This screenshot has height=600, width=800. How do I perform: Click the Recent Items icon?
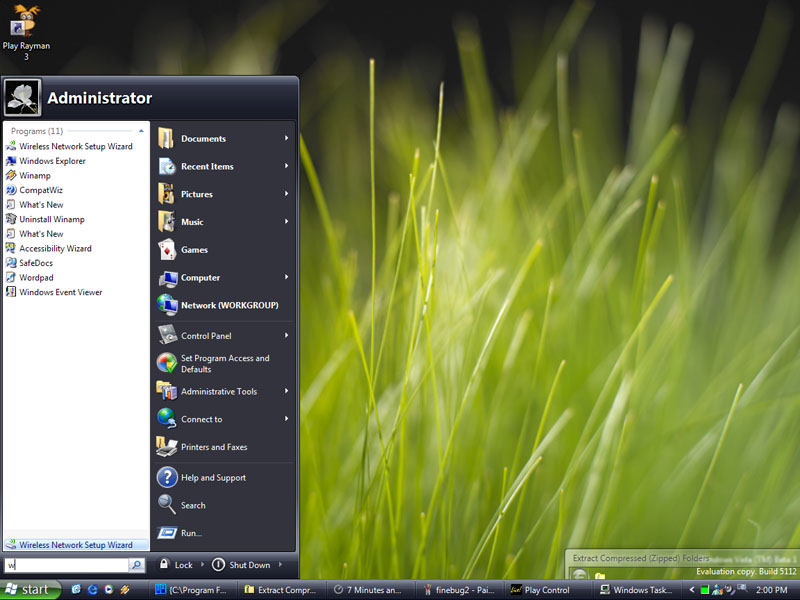point(166,166)
